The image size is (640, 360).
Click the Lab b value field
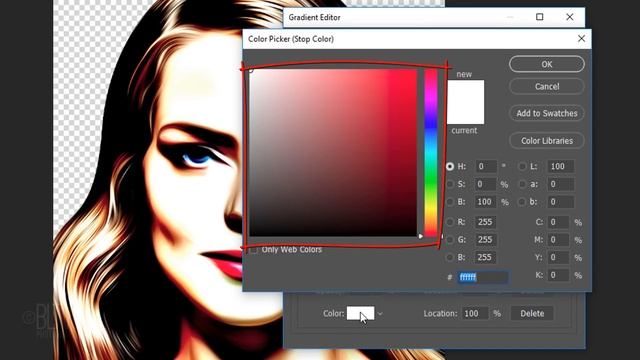561,202
